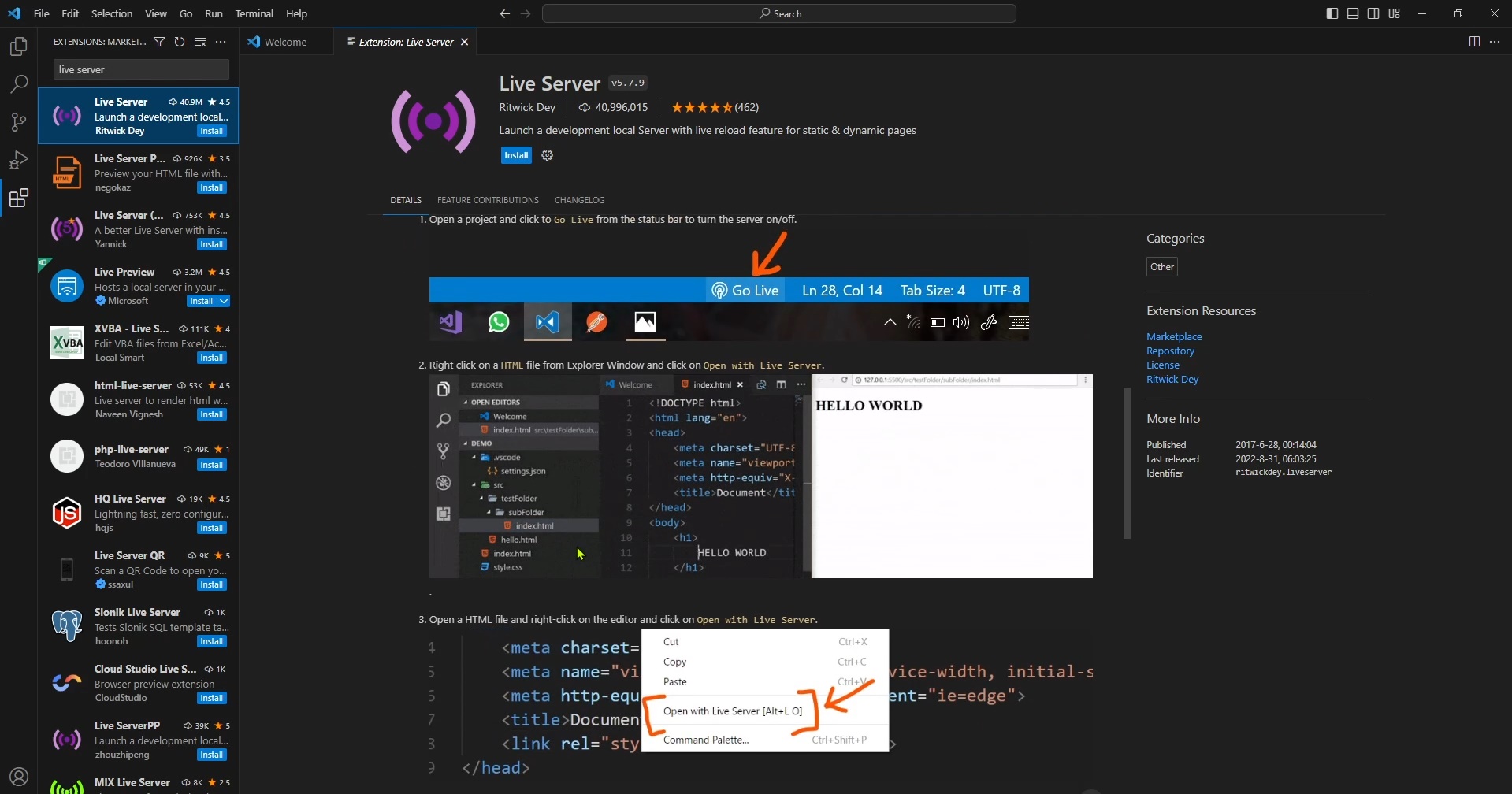This screenshot has height=794, width=1512.
Task: Open Source Control view icon
Action: (19, 121)
